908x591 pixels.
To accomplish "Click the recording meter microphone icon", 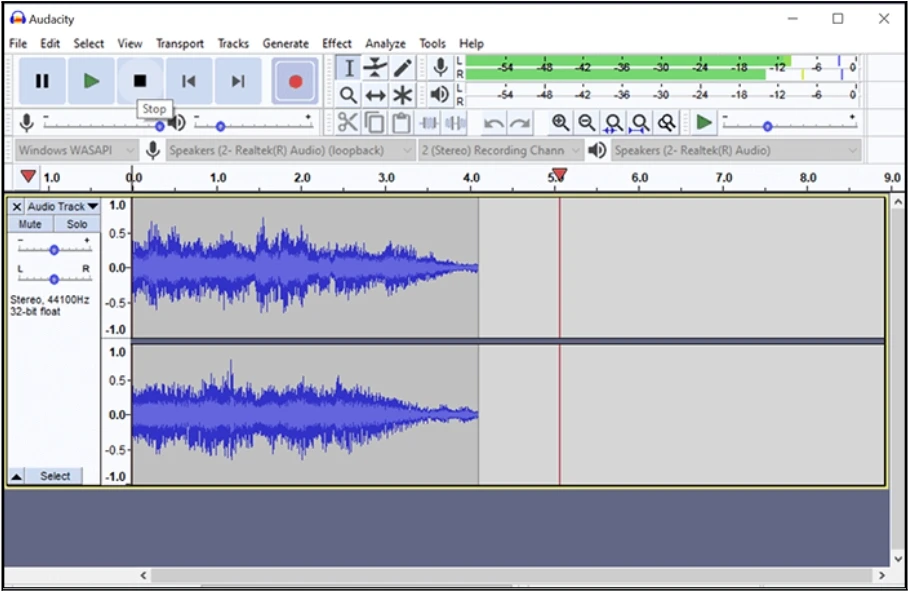I will click(440, 68).
